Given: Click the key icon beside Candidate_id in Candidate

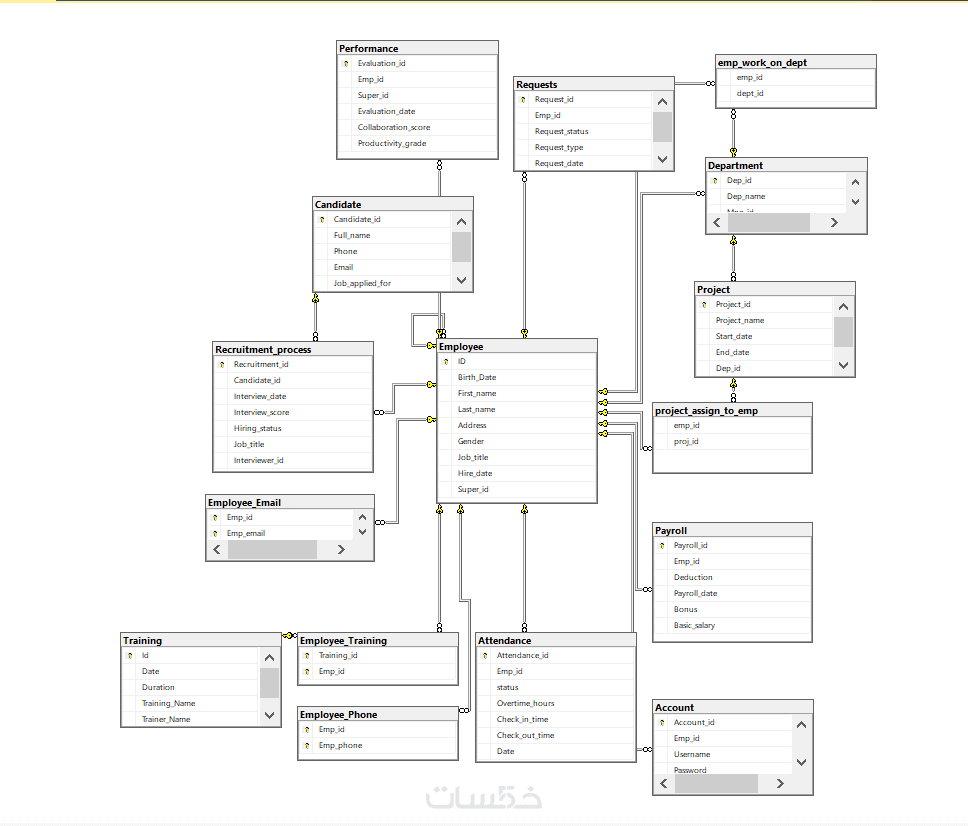Looking at the screenshot, I should pos(322,219).
